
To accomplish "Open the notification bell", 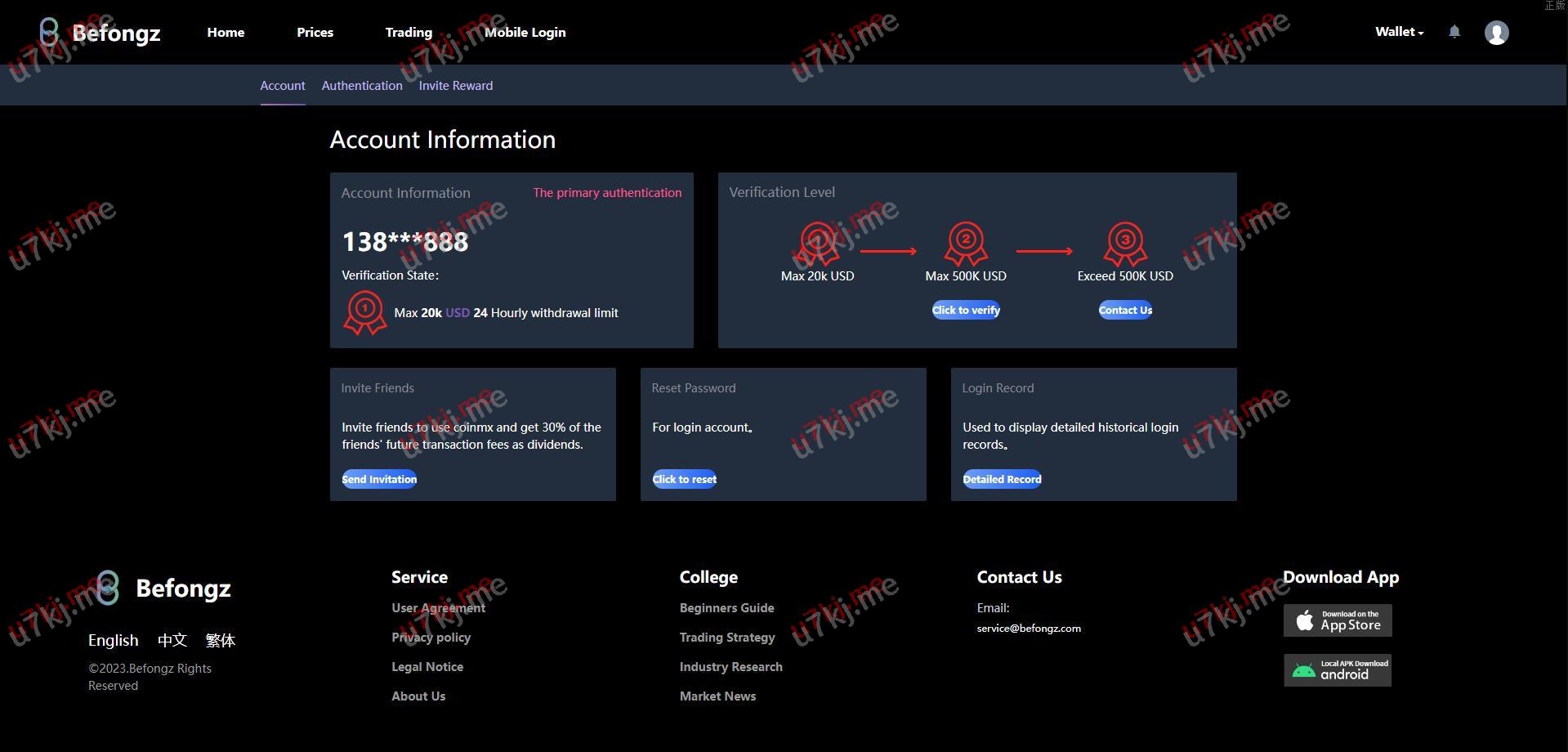I will [1454, 32].
